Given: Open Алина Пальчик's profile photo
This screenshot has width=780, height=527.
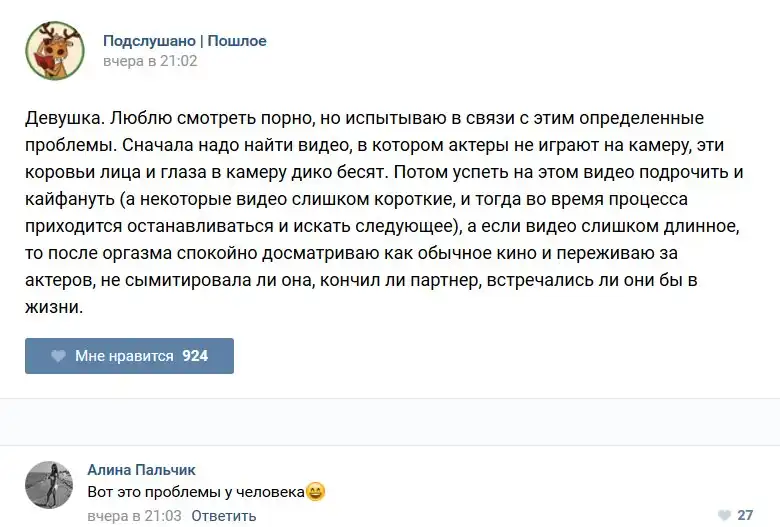Looking at the screenshot, I should click(x=49, y=486).
